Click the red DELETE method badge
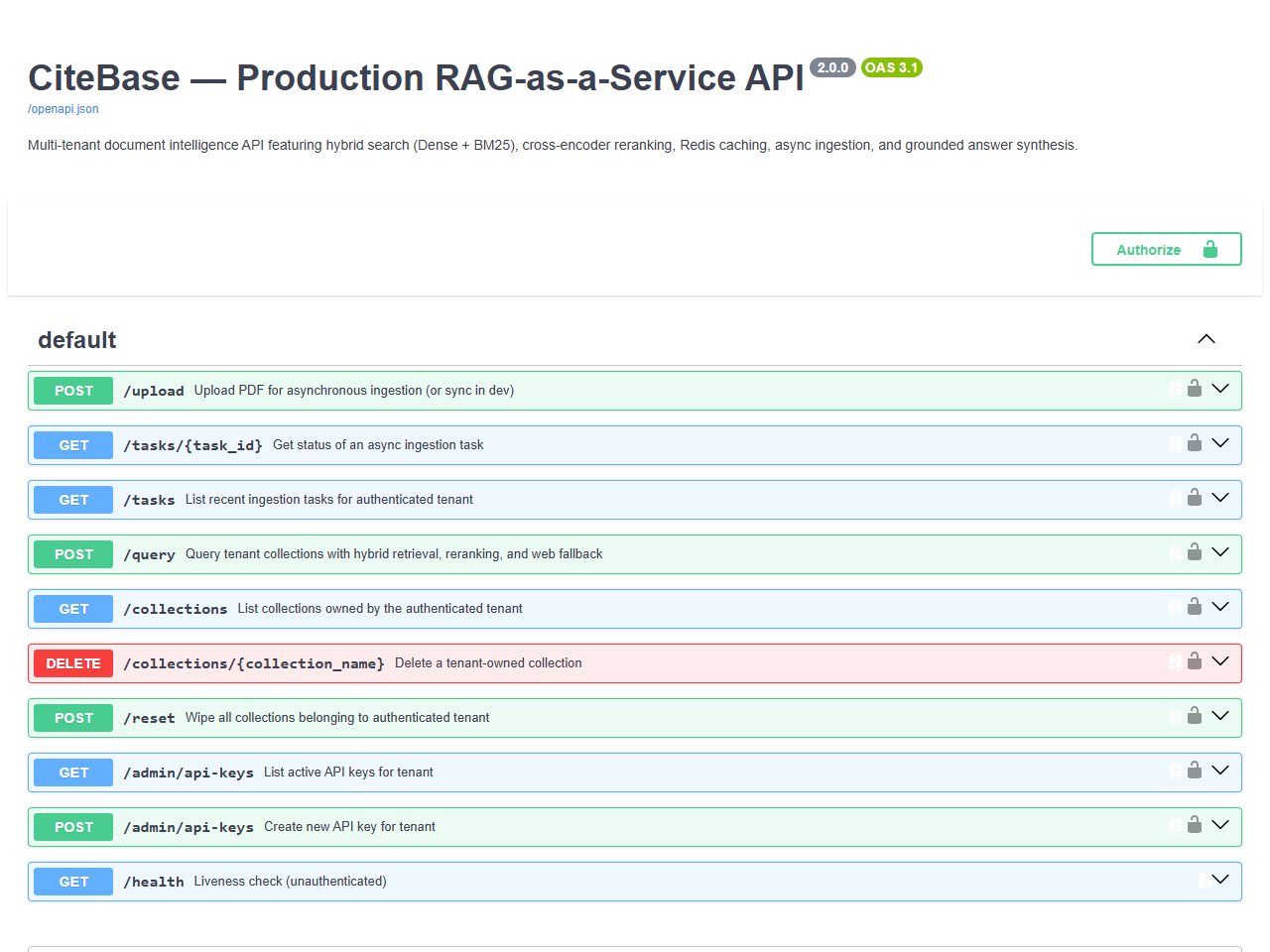1270x952 pixels. (x=73, y=663)
